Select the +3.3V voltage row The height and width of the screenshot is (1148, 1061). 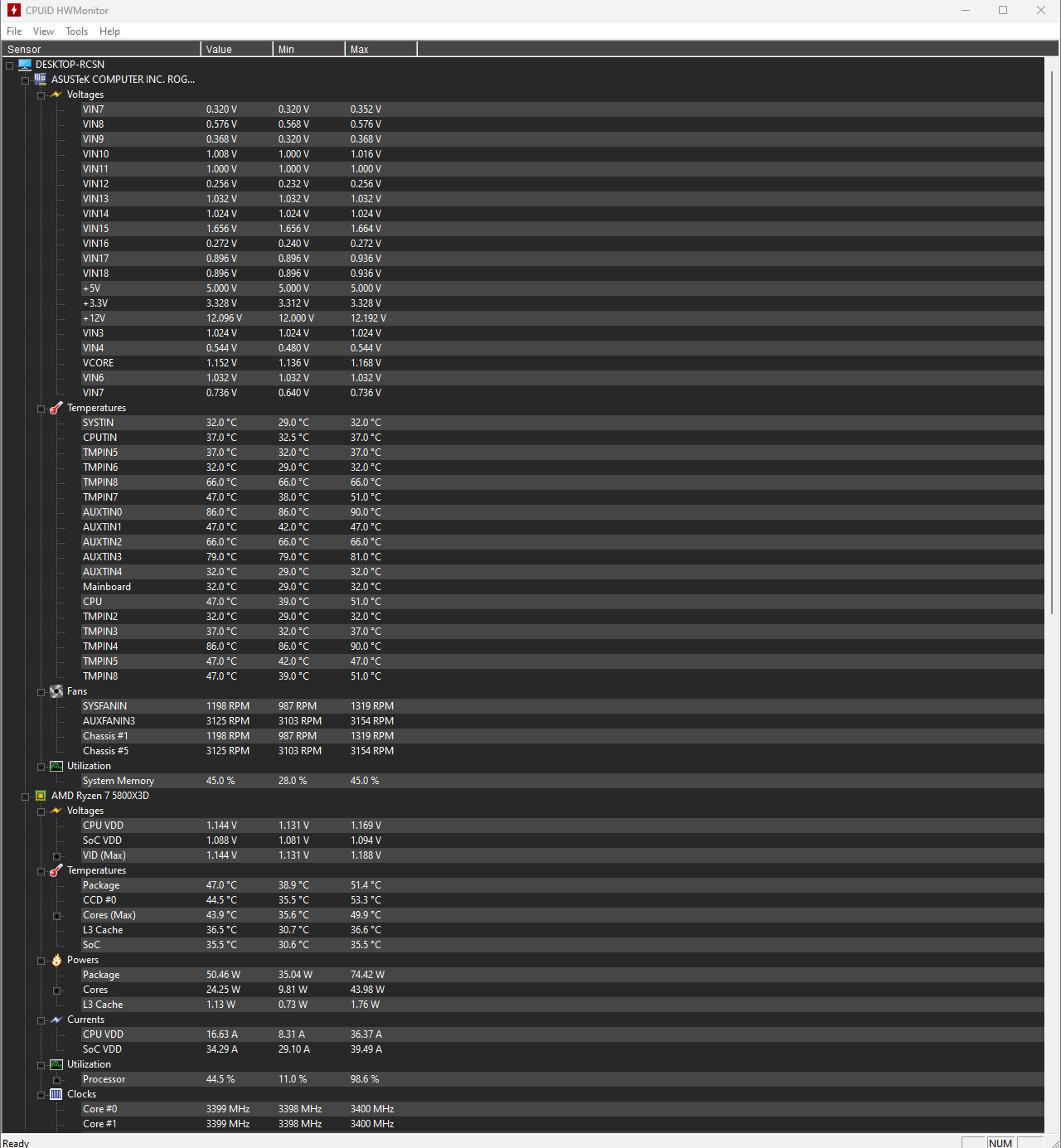click(x=563, y=303)
